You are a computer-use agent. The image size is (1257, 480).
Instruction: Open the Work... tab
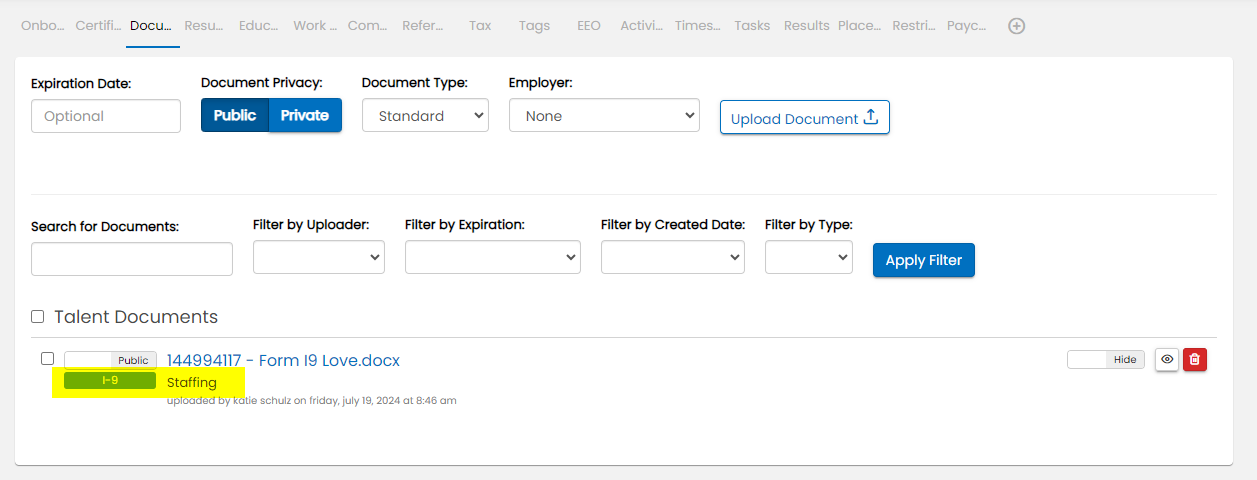(x=314, y=26)
